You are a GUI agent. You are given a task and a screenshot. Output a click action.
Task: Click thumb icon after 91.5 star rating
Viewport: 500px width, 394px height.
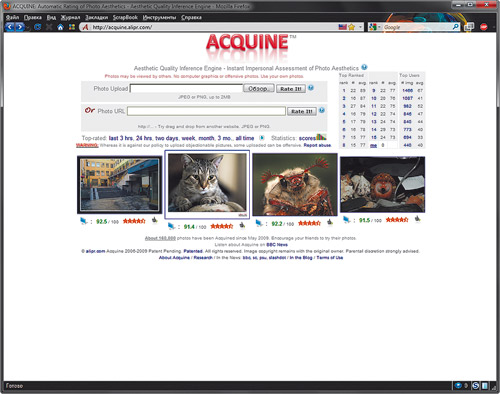(x=418, y=219)
